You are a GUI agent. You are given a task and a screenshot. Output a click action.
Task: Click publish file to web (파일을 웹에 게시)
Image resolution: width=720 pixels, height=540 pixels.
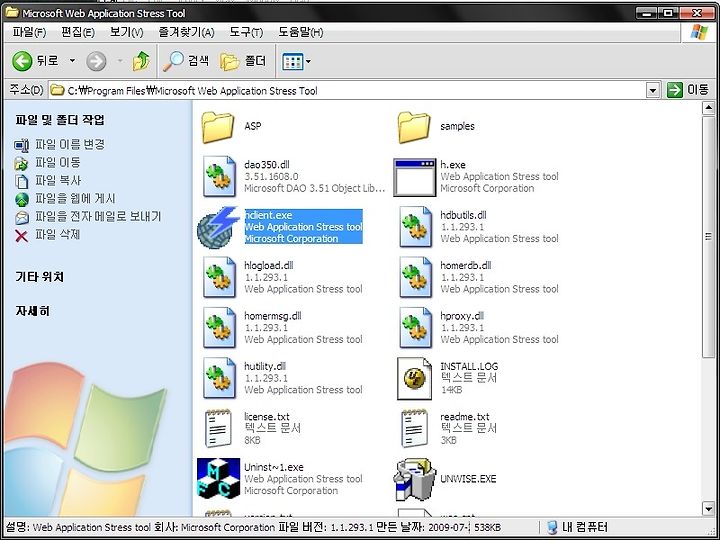click(x=65, y=198)
